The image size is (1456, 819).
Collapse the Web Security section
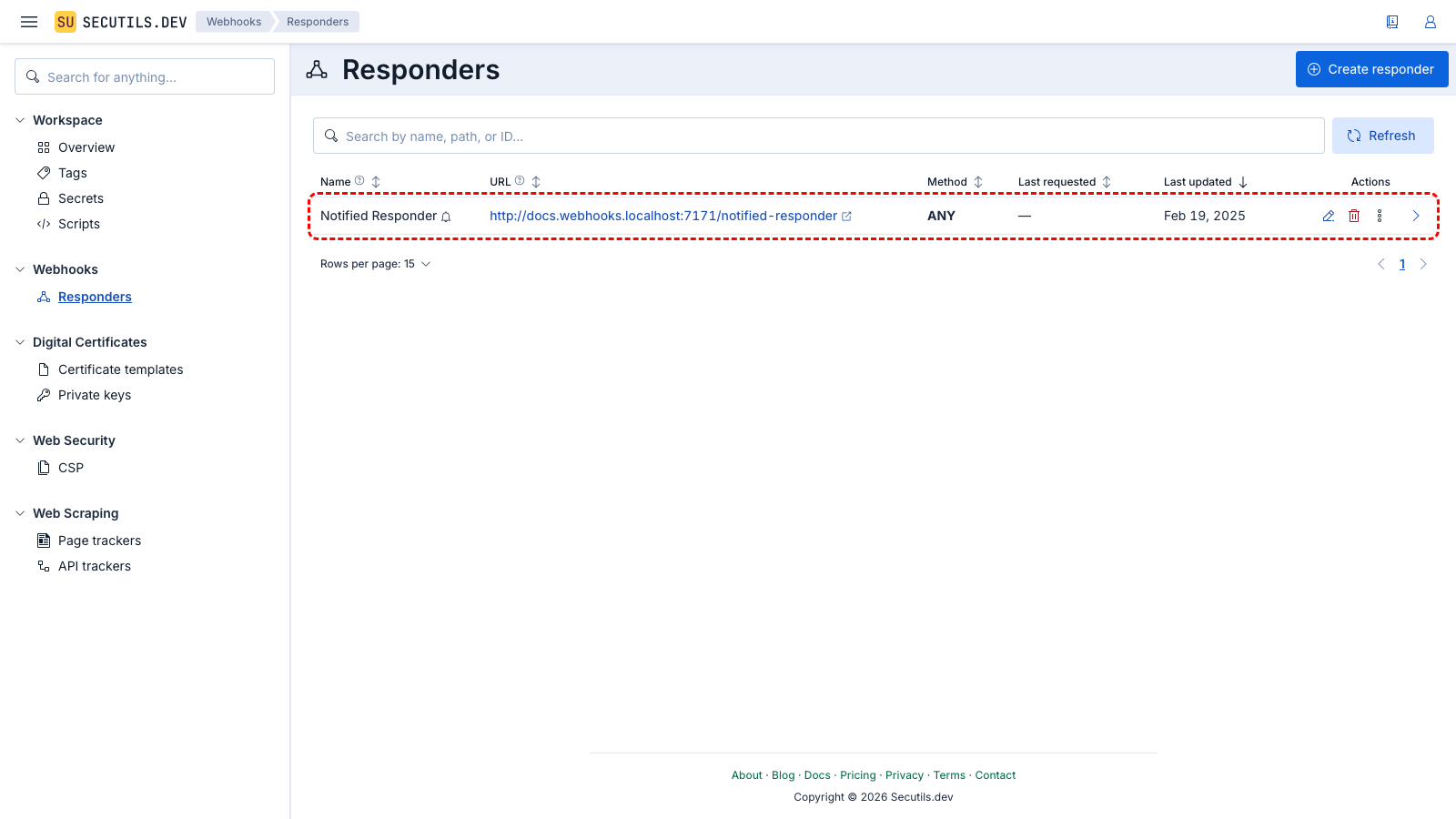[x=20, y=440]
